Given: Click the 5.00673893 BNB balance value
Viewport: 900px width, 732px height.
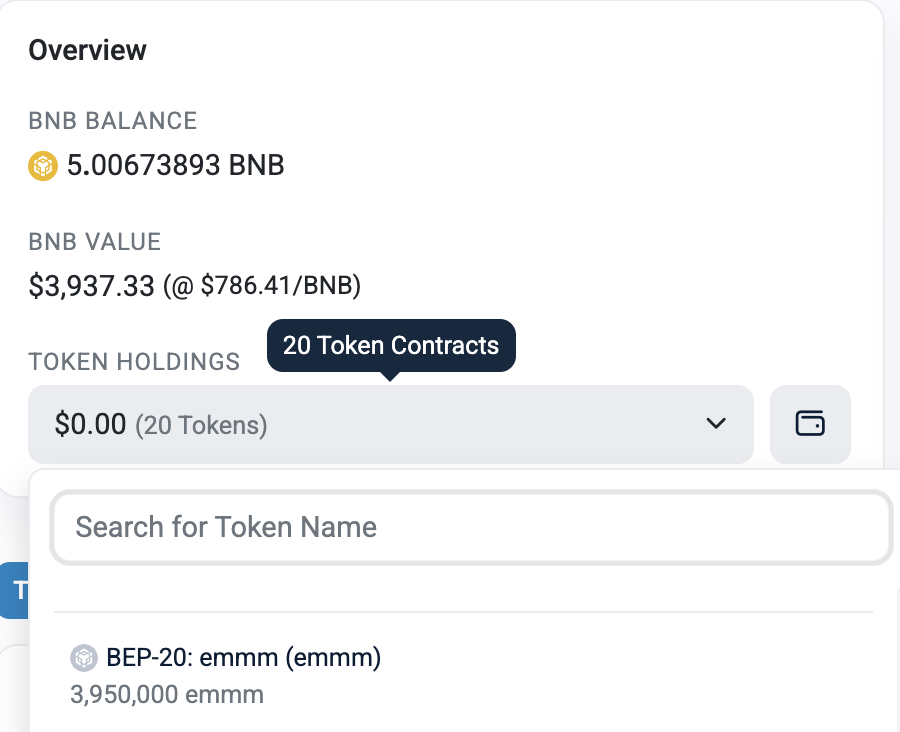Looking at the screenshot, I should [x=176, y=165].
